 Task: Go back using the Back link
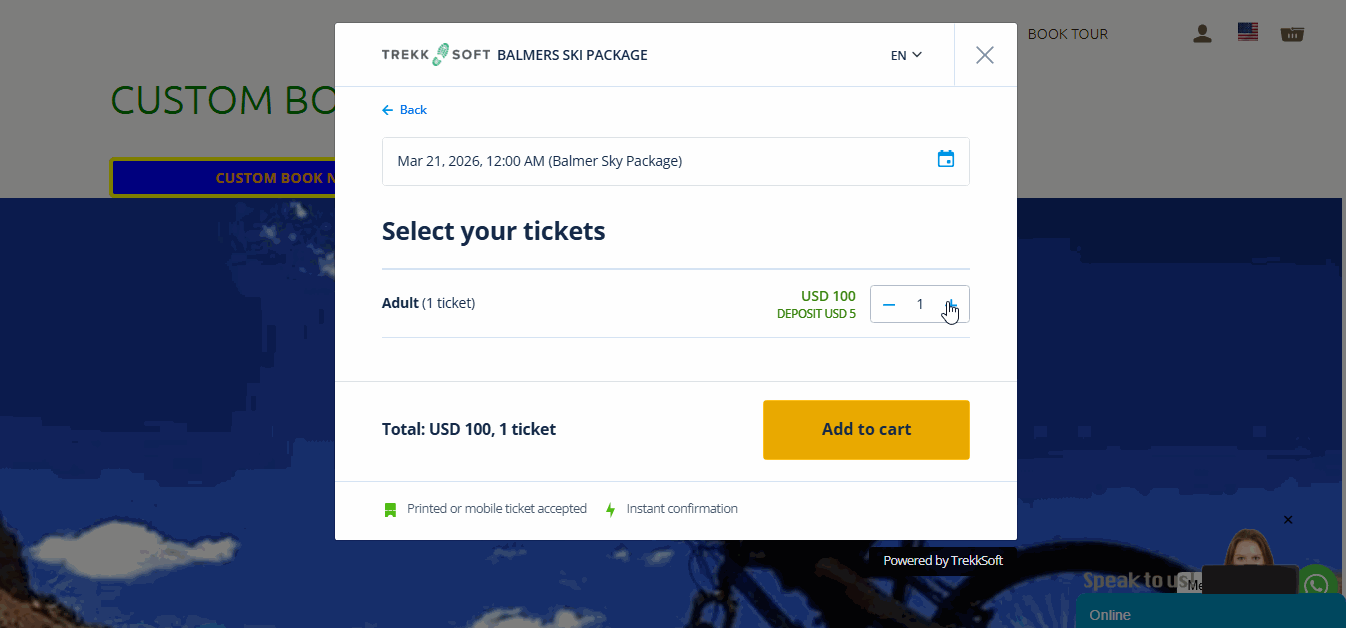coord(405,110)
